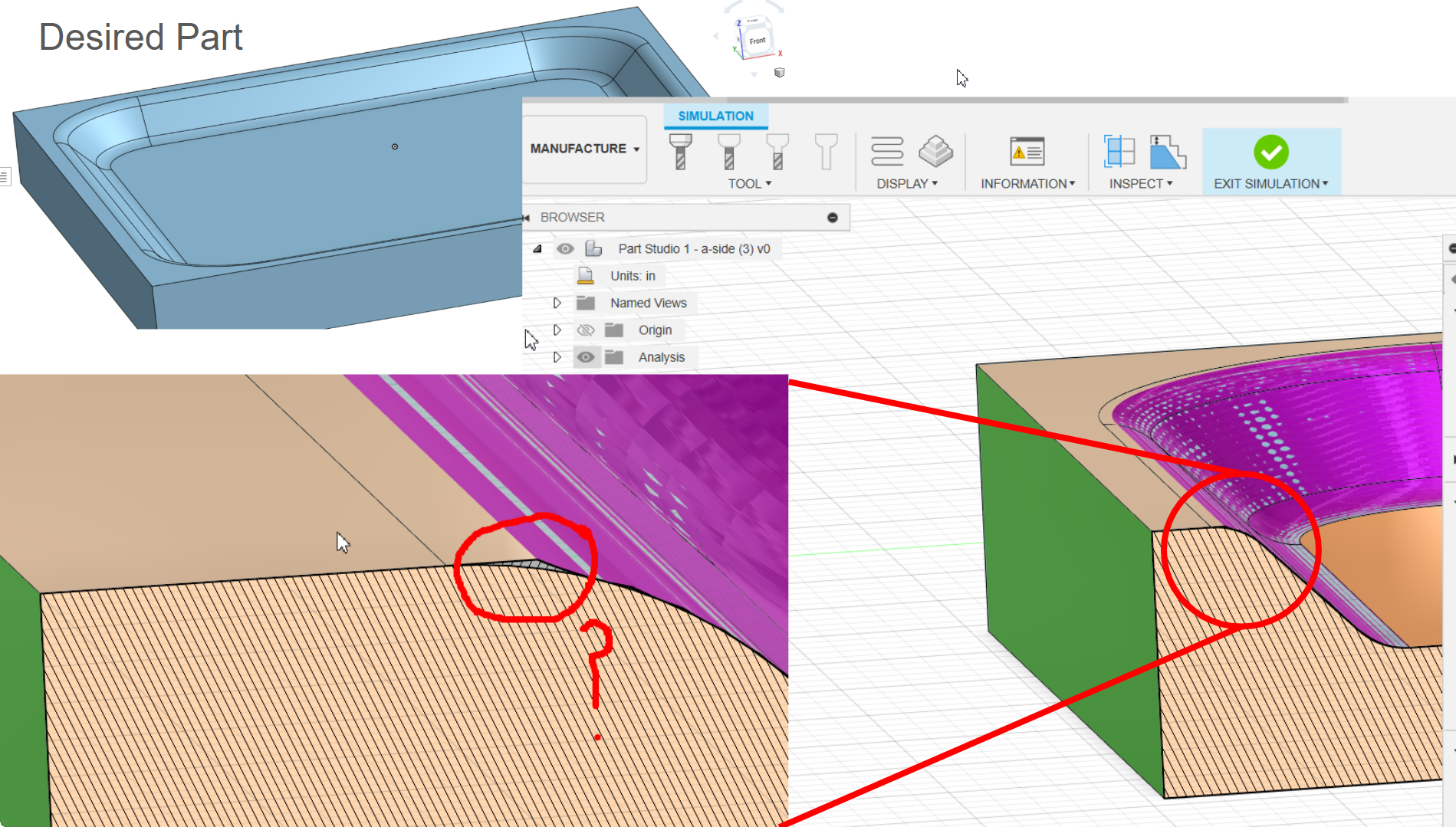Expand the Named Views node
This screenshot has height=827, width=1456.
(557, 303)
